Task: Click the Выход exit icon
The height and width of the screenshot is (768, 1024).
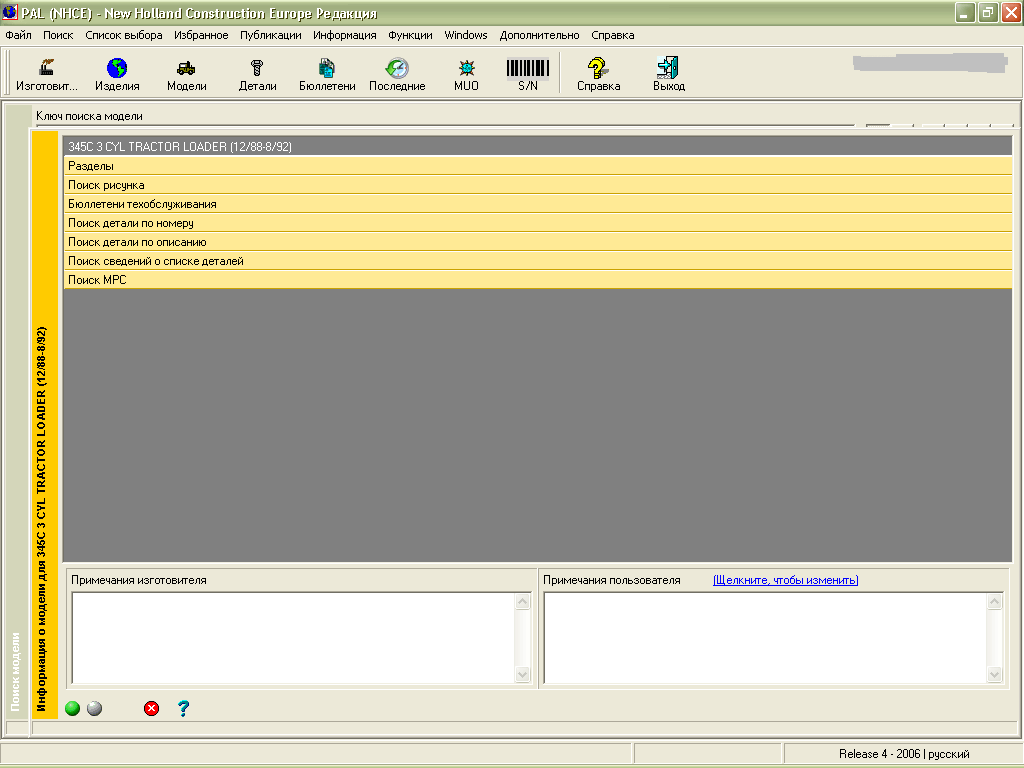Action: [669, 74]
